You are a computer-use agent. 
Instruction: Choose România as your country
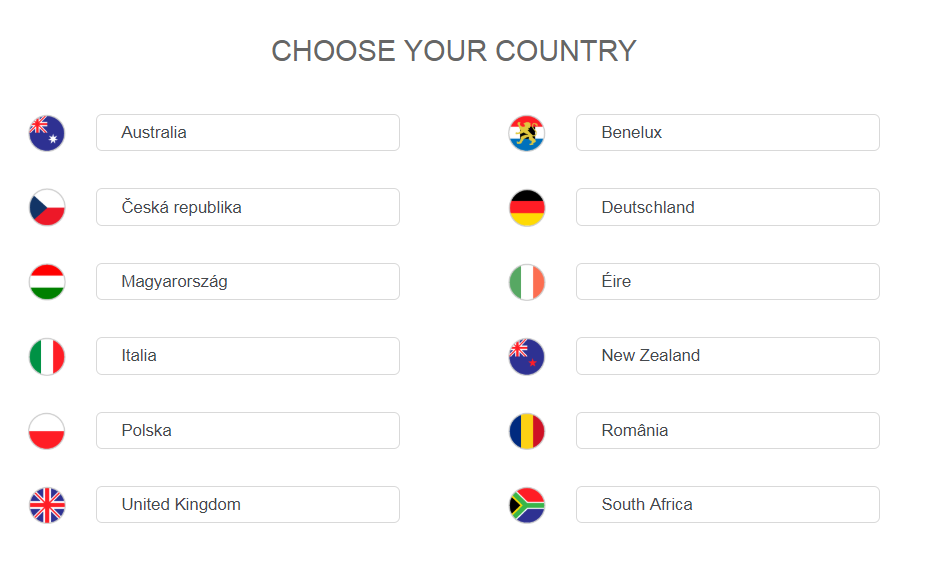pyautogui.click(x=728, y=431)
